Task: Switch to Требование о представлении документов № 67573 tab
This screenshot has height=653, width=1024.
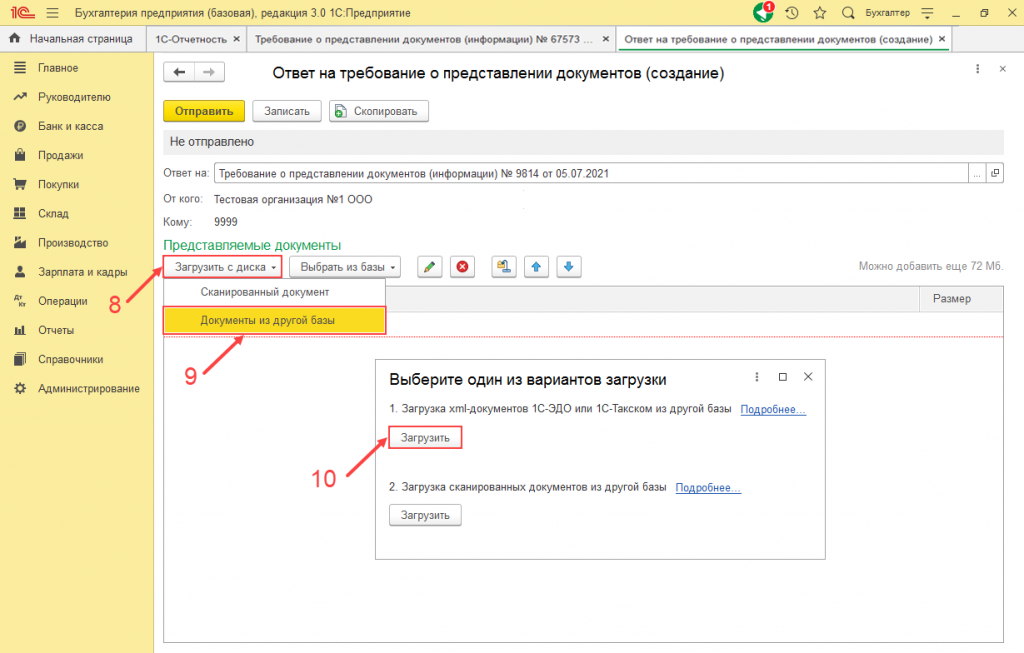Action: click(424, 39)
